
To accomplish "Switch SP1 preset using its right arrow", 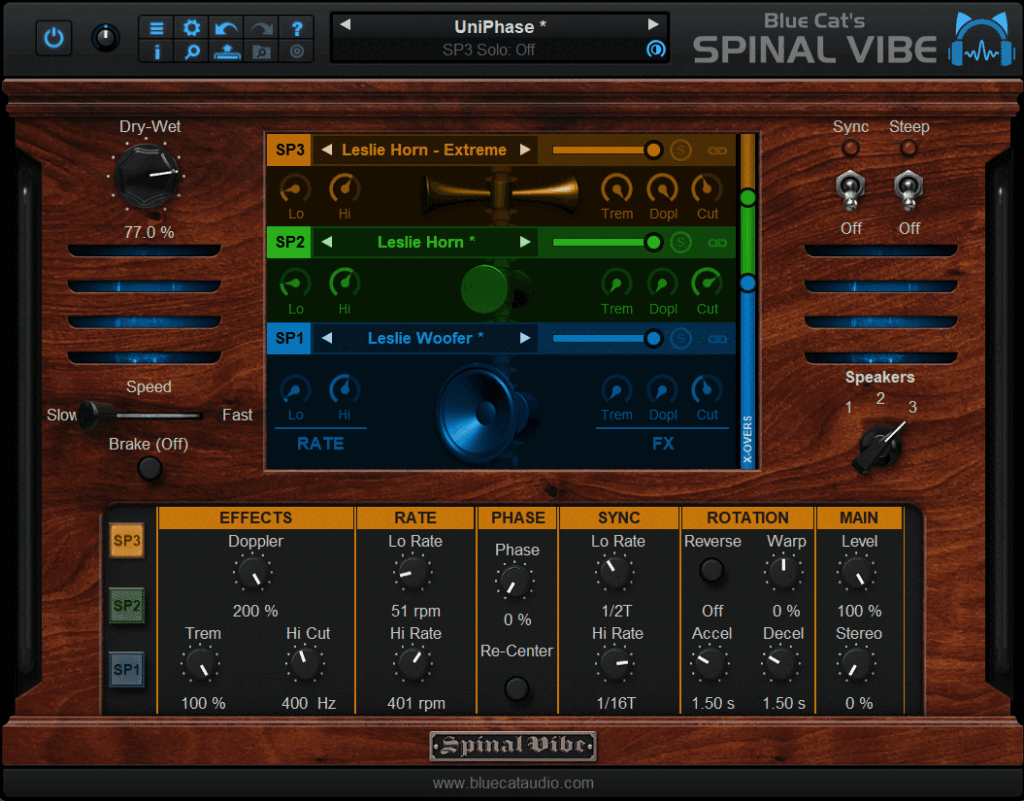I will (526, 338).
